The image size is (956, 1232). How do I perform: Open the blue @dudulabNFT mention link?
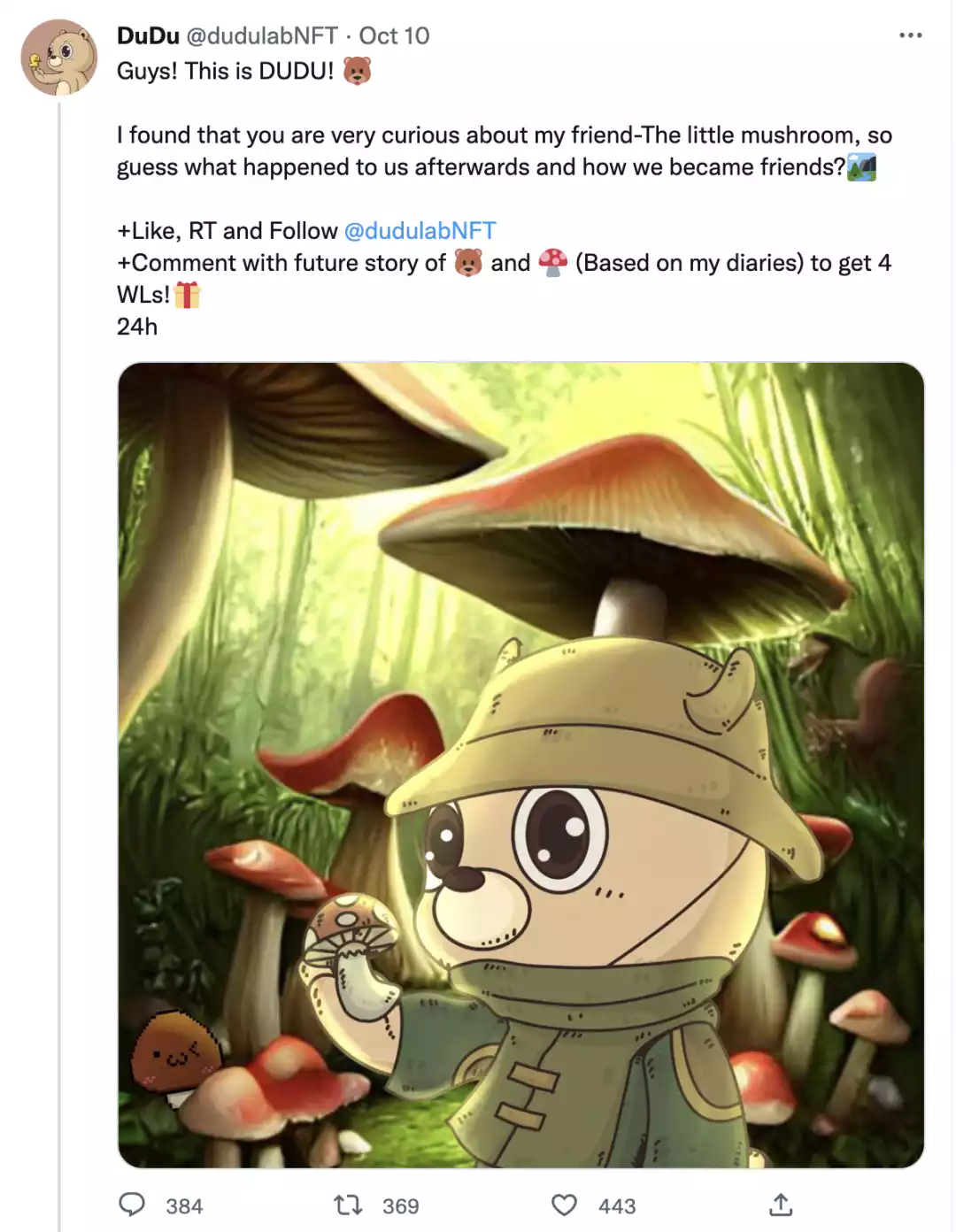(x=420, y=231)
